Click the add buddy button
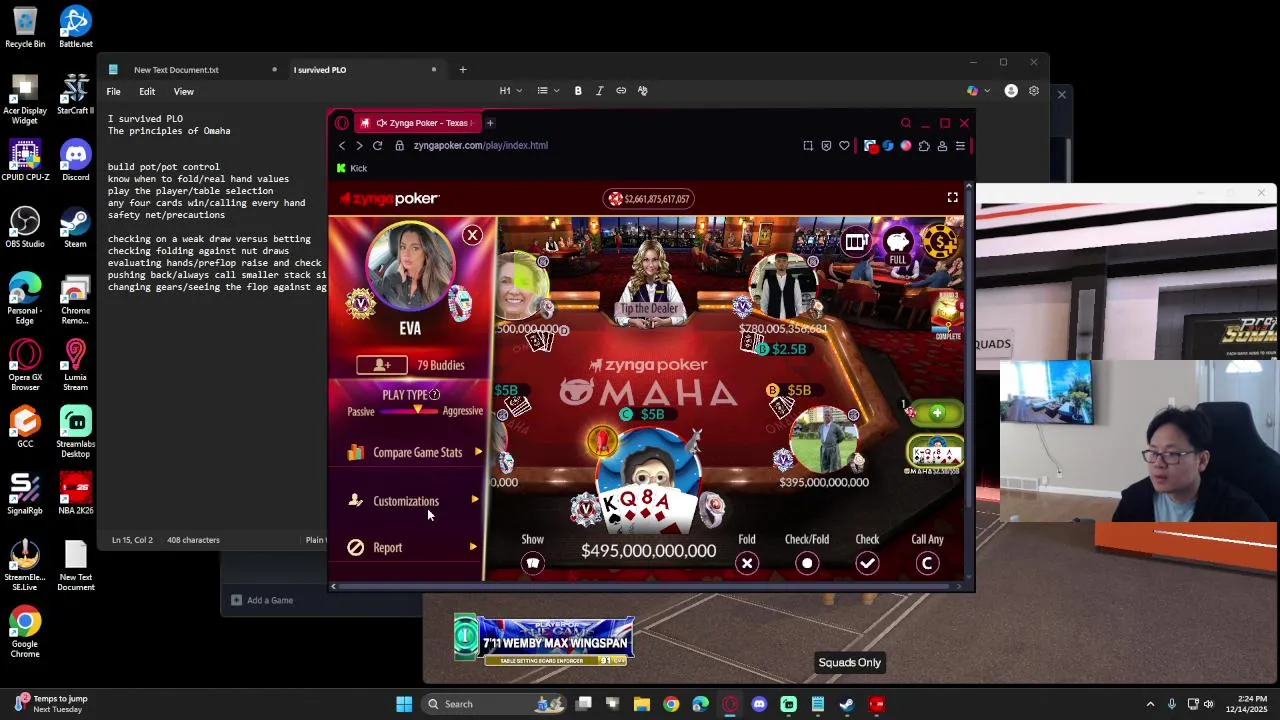 click(x=382, y=365)
